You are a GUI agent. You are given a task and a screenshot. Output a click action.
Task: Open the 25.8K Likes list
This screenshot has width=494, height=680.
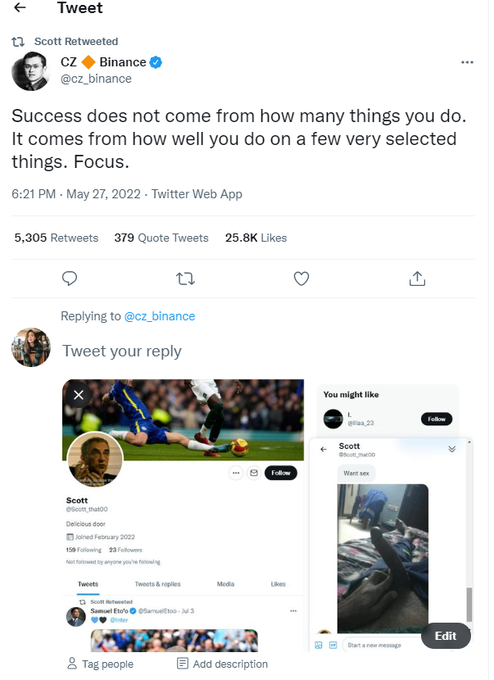tap(256, 238)
